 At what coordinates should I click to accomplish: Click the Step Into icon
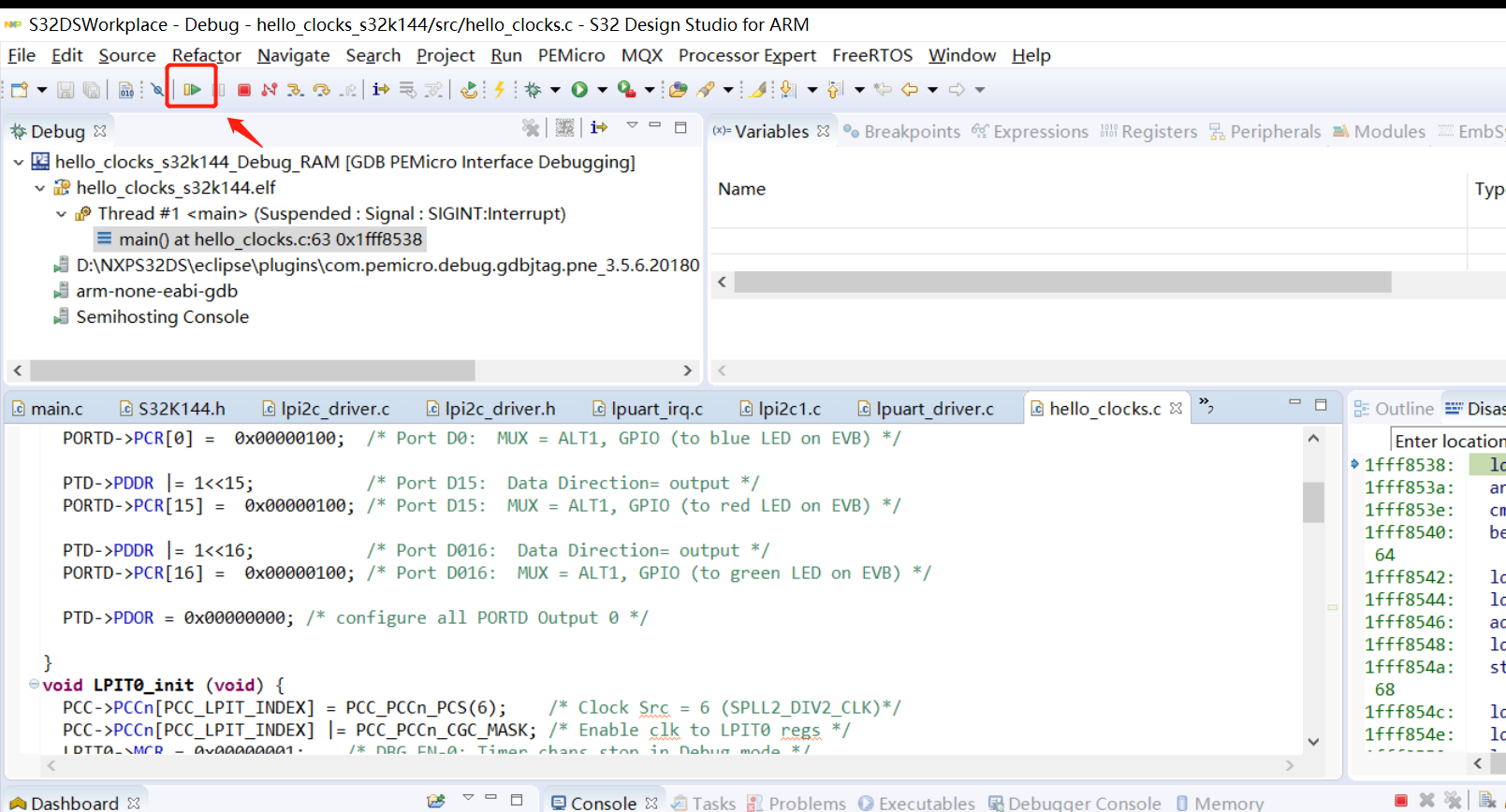pyautogui.click(x=296, y=90)
